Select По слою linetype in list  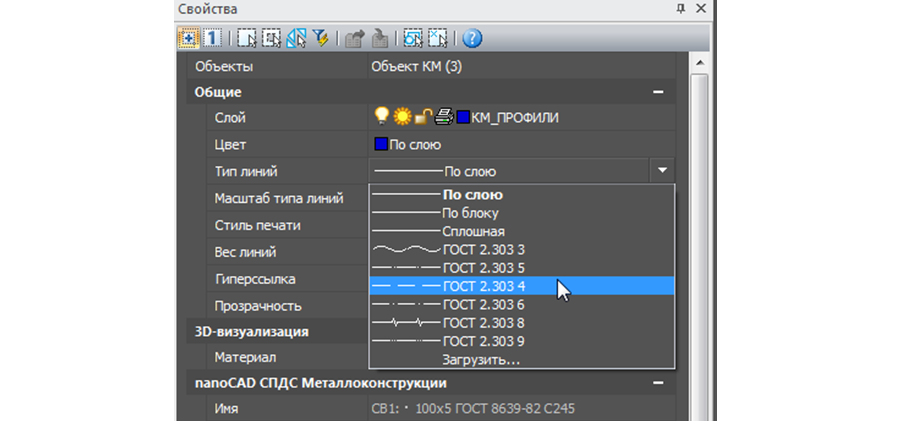click(522, 194)
